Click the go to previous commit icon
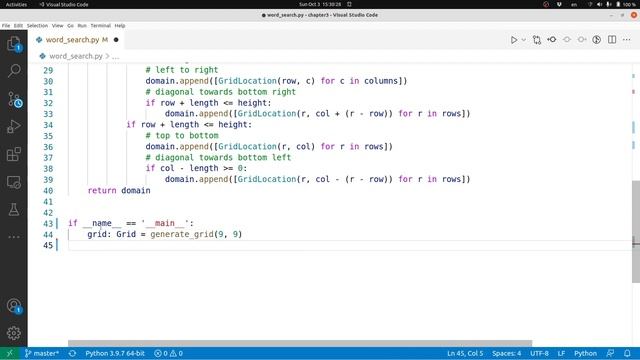 pyautogui.click(x=552, y=40)
